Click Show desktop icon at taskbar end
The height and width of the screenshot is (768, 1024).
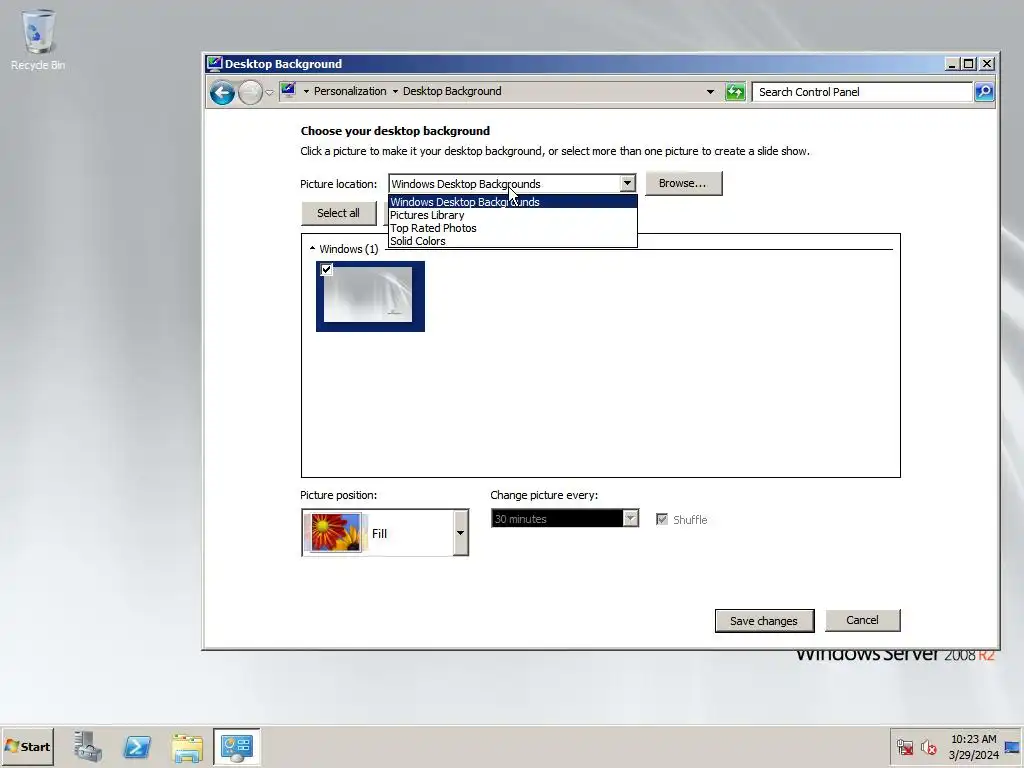point(1012,747)
